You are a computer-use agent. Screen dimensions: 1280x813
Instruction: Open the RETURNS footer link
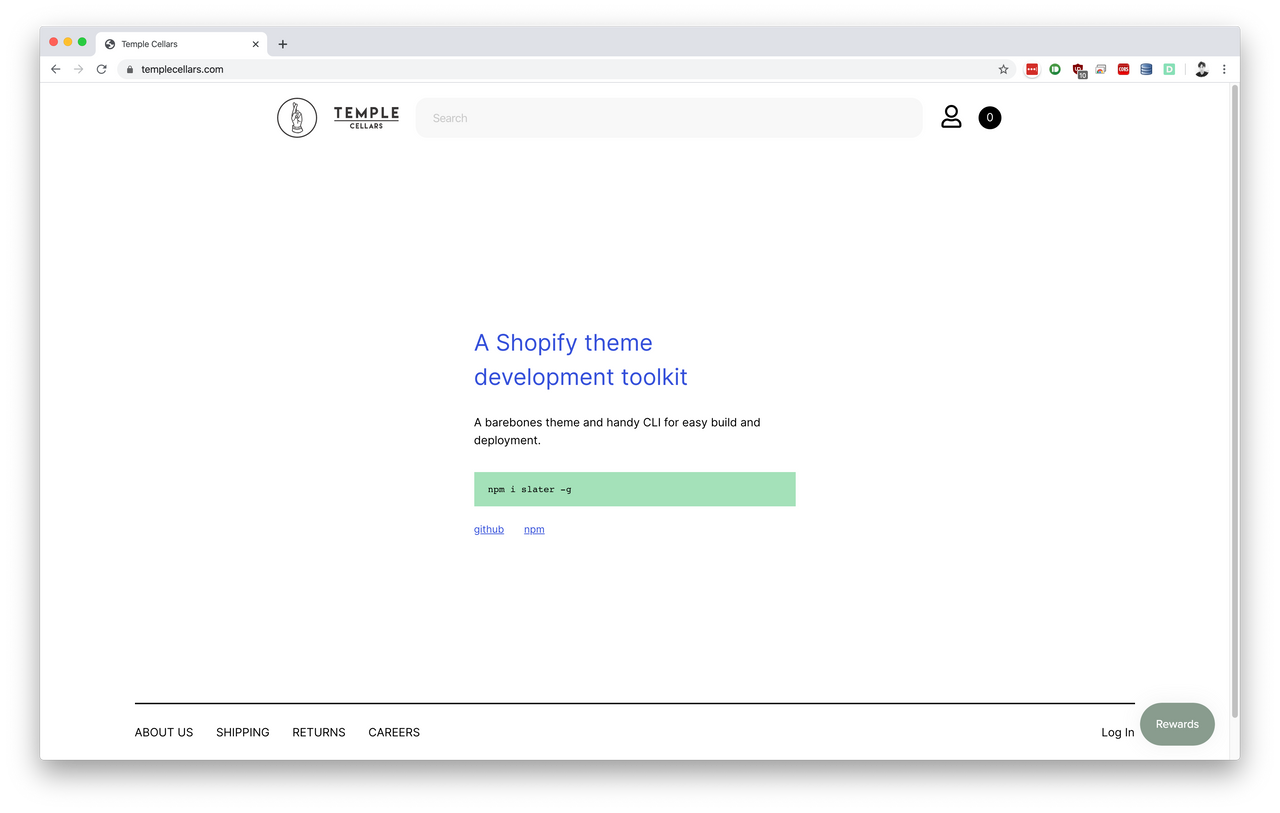tap(319, 732)
